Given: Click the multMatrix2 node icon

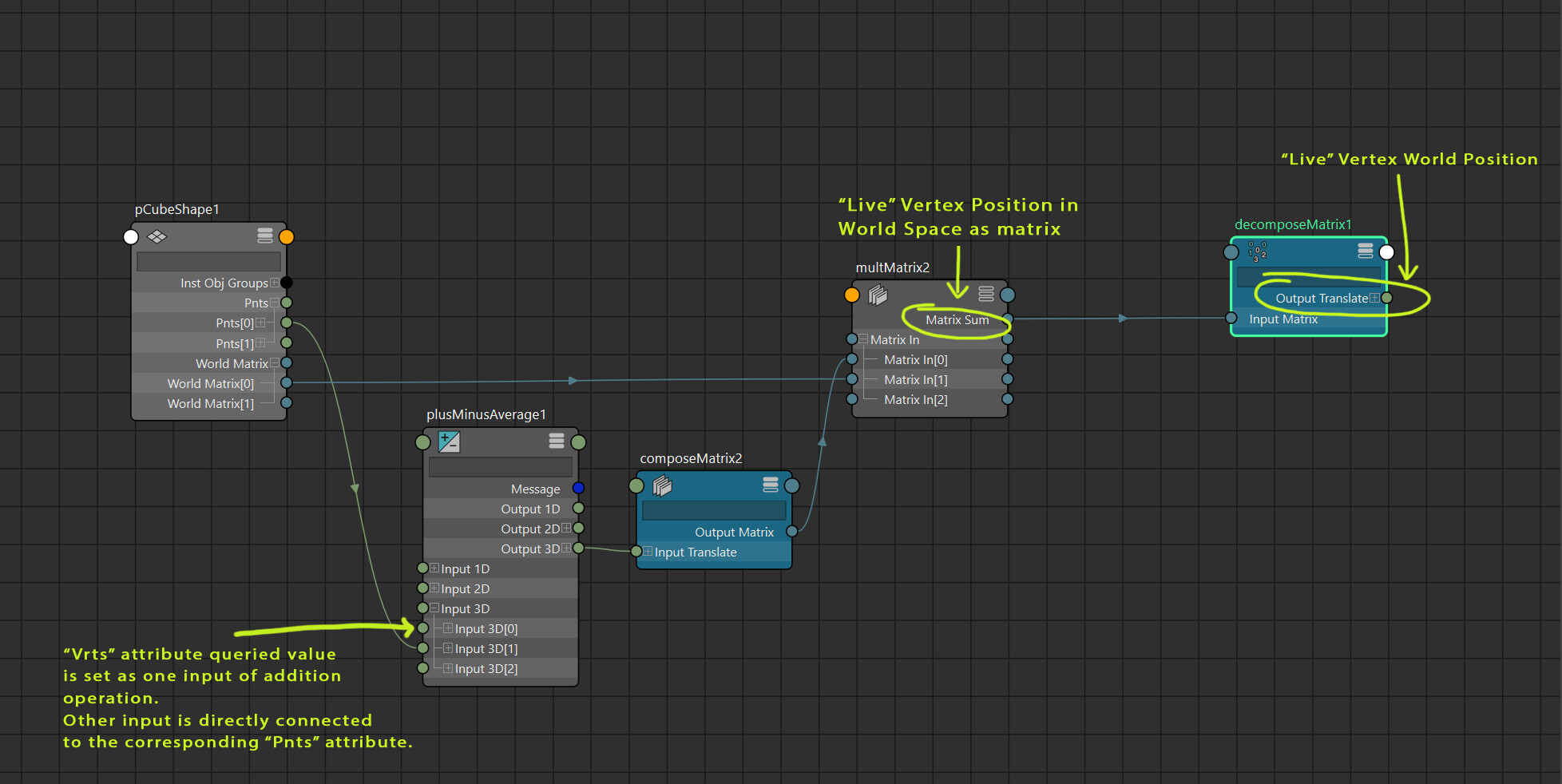Looking at the screenshot, I should point(878,295).
